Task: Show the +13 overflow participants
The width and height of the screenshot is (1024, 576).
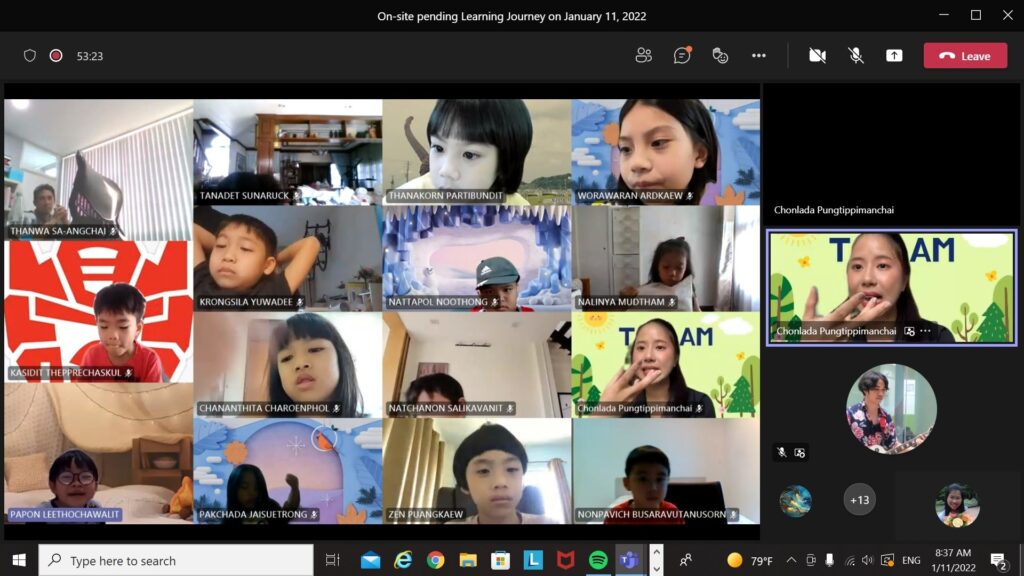Action: pyautogui.click(x=859, y=499)
